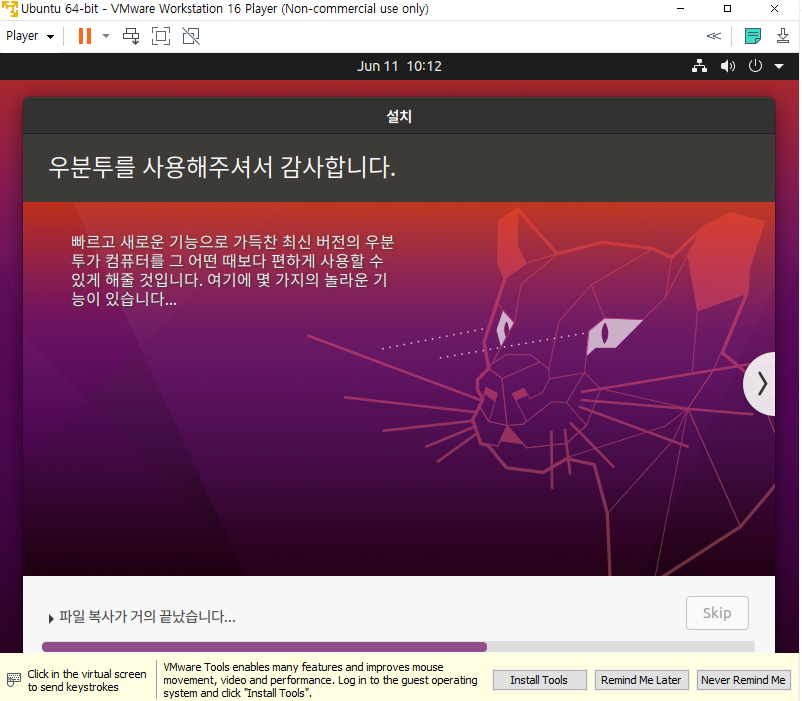Click the Skip button
The width and height of the screenshot is (802, 701).
717,613
